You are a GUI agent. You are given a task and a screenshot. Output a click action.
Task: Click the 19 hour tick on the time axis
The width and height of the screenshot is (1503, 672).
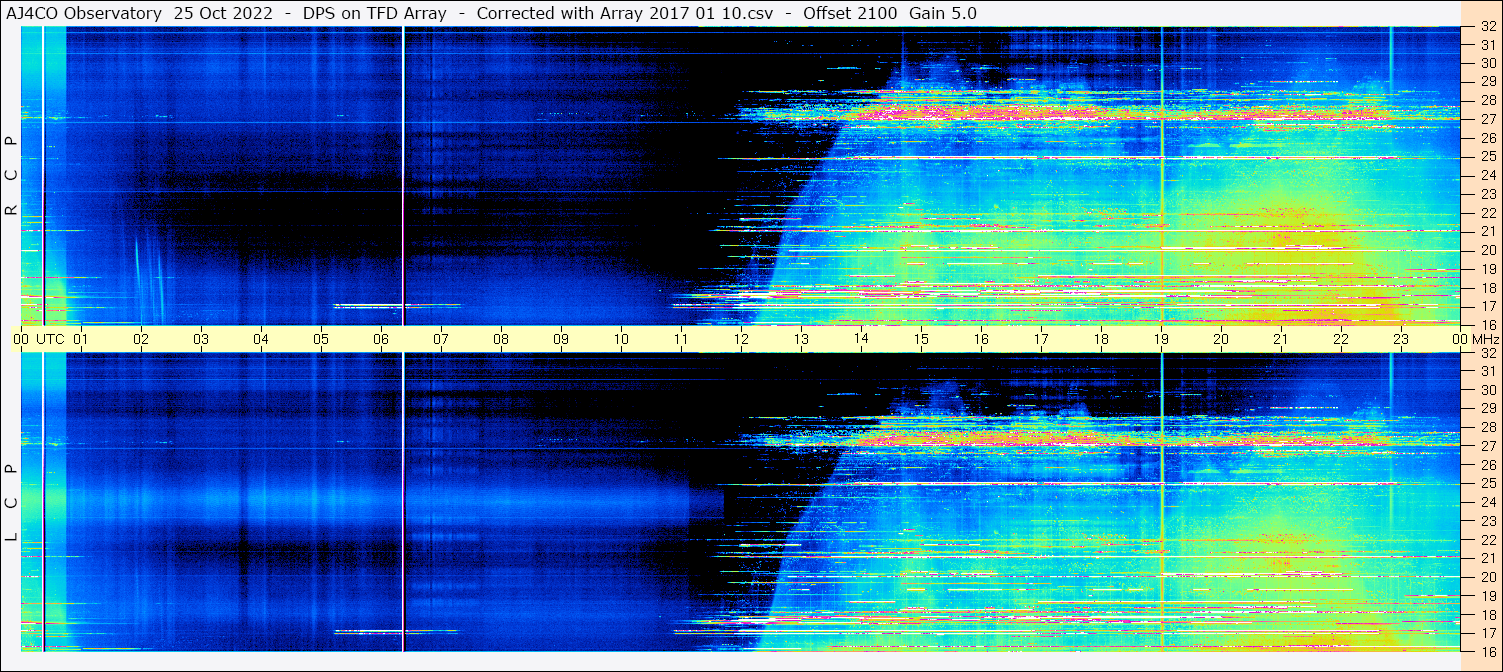tap(1161, 339)
